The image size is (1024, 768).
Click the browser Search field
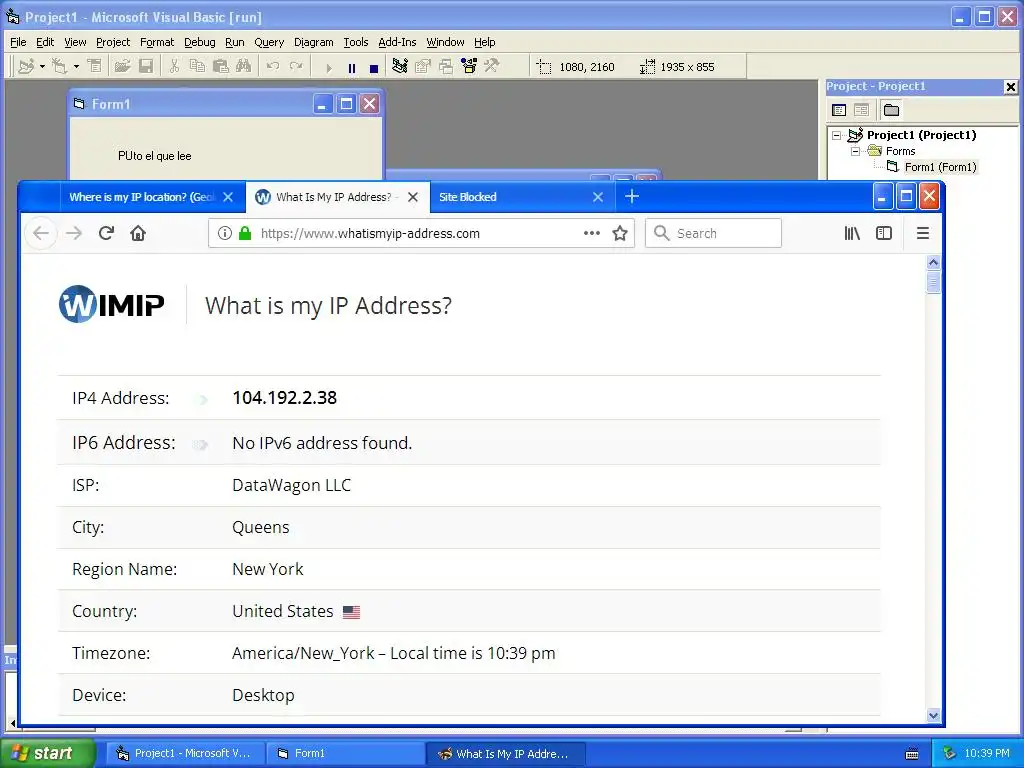713,233
